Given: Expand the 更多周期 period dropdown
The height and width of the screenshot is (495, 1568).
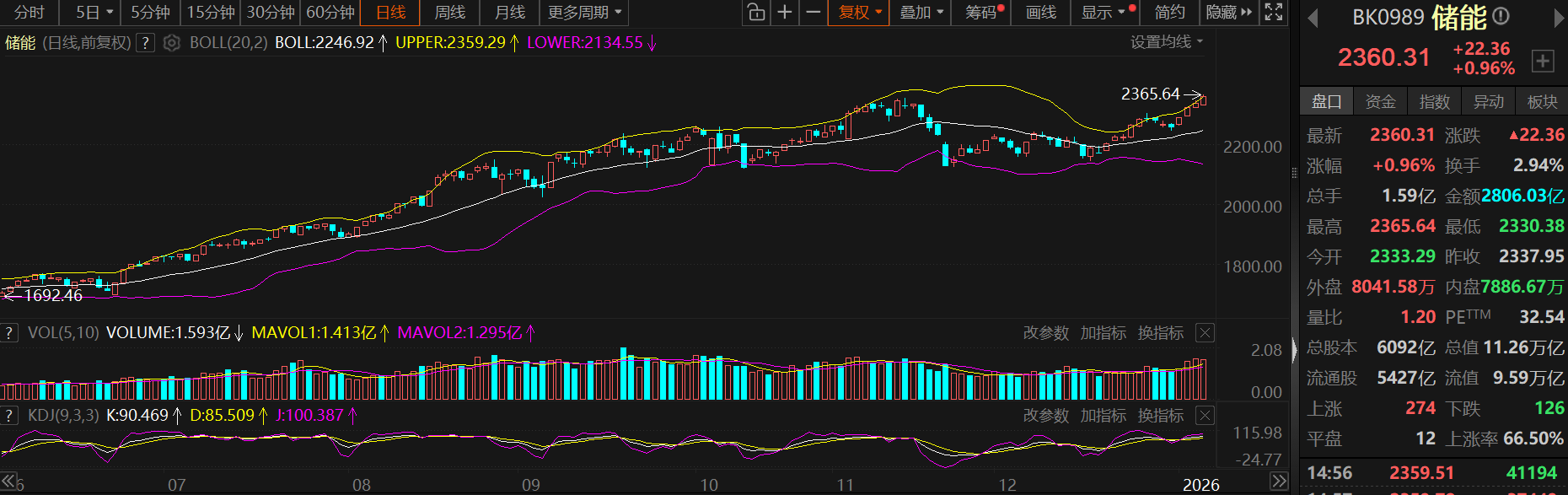Looking at the screenshot, I should 584,13.
